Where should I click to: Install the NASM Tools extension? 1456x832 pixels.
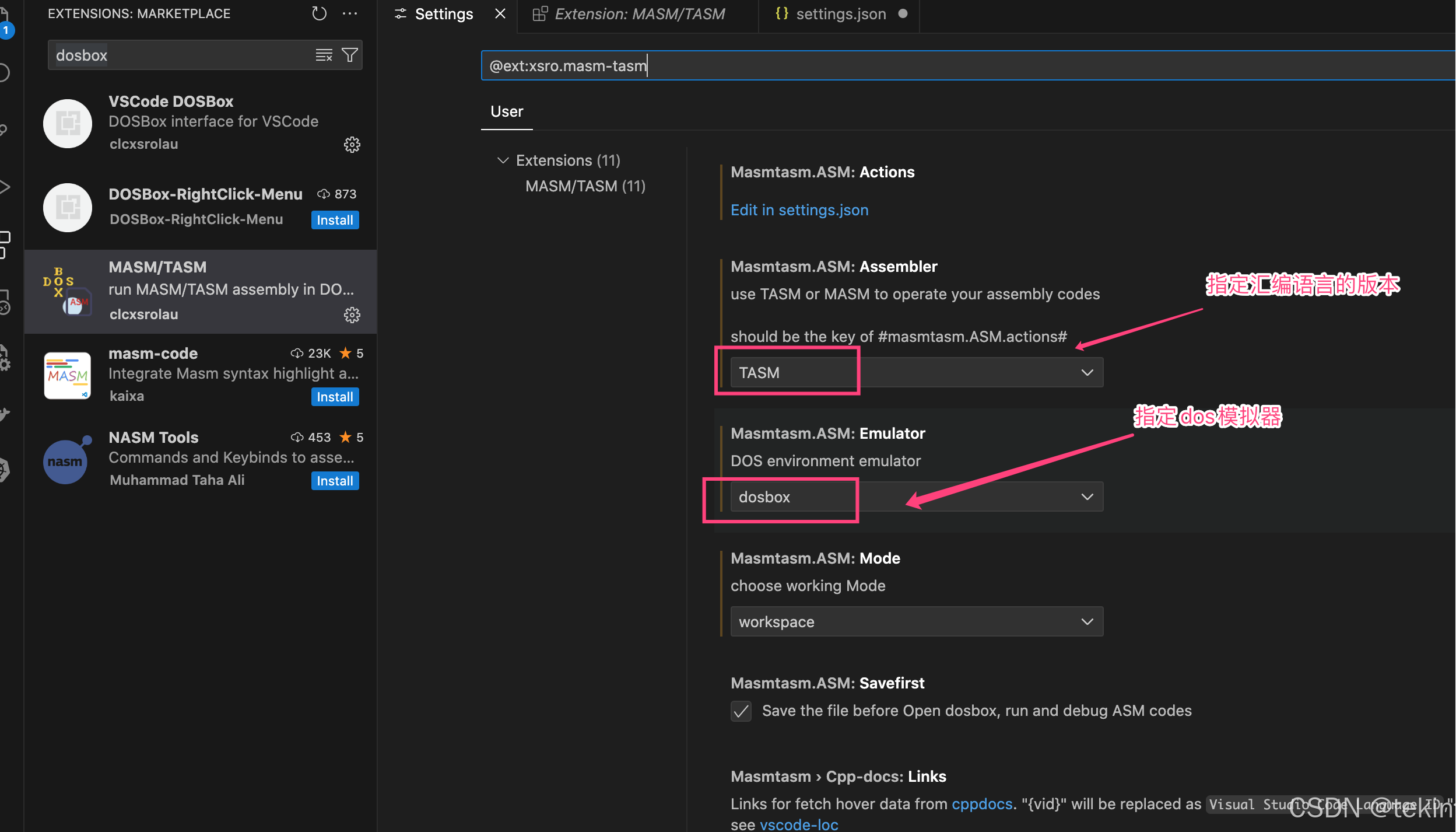(x=335, y=481)
